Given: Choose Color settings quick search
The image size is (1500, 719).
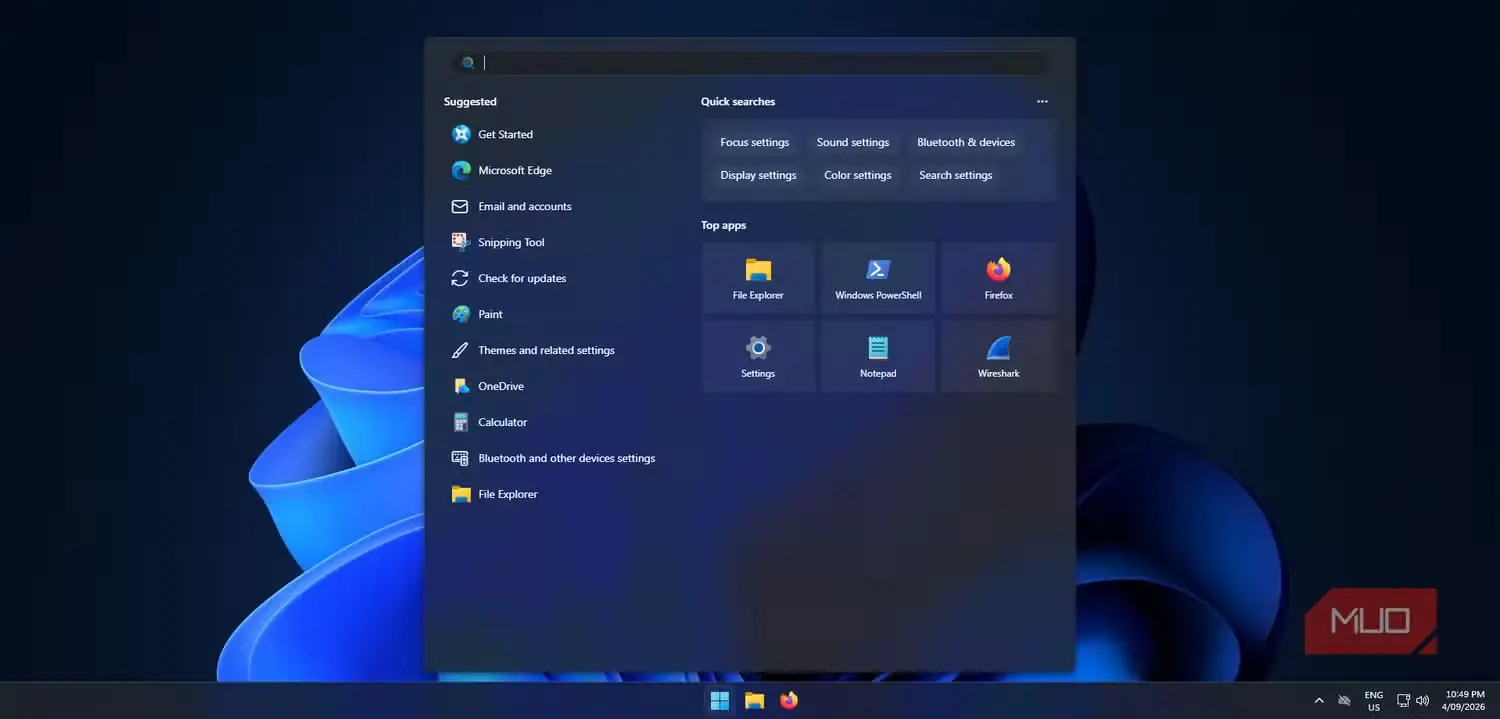Looking at the screenshot, I should [x=858, y=175].
